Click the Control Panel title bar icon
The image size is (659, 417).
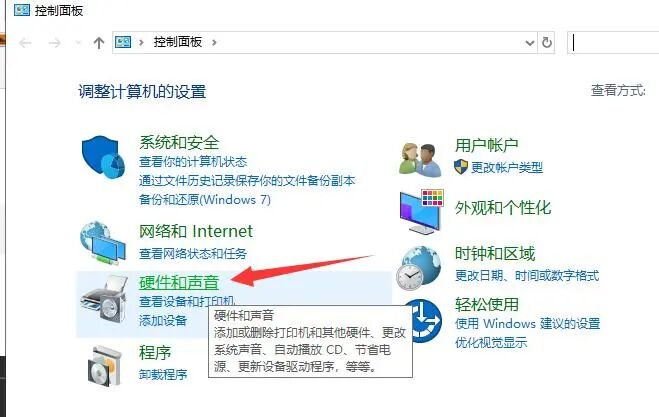coord(22,10)
